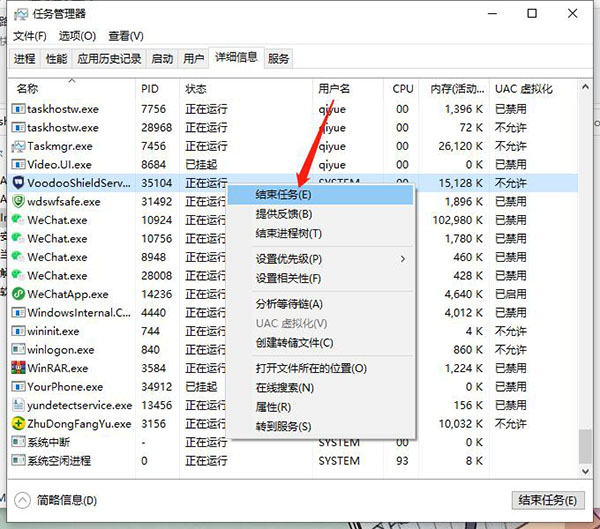Click the yundetectservice.exe file icon
The height and width of the screenshot is (529, 600).
[x=18, y=405]
